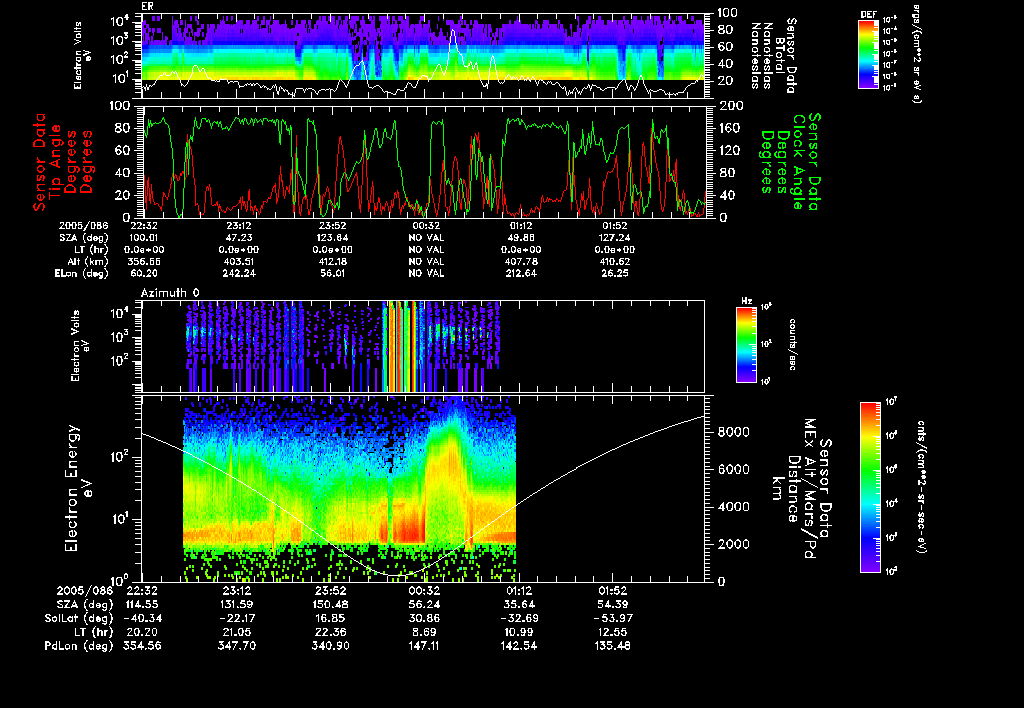Select local time value 21.05
1024x708 pixels.
236,632
